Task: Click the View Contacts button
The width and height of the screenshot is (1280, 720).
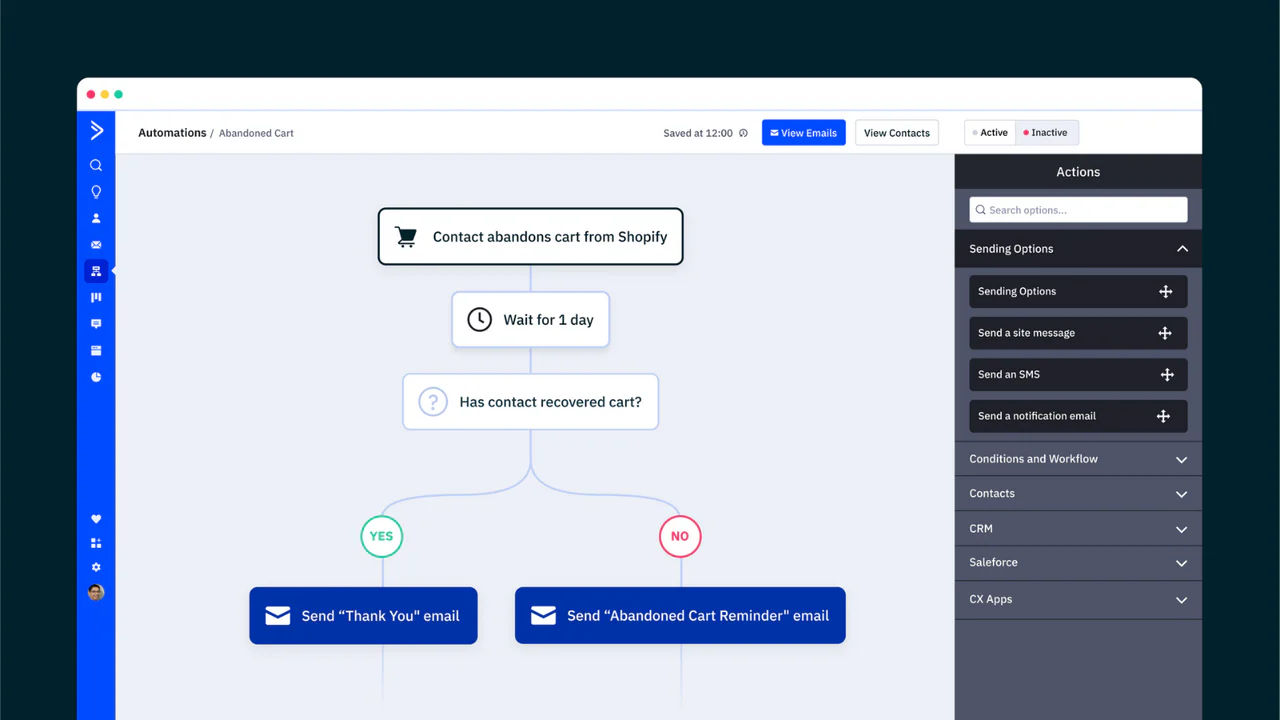Action: pyautogui.click(x=896, y=133)
